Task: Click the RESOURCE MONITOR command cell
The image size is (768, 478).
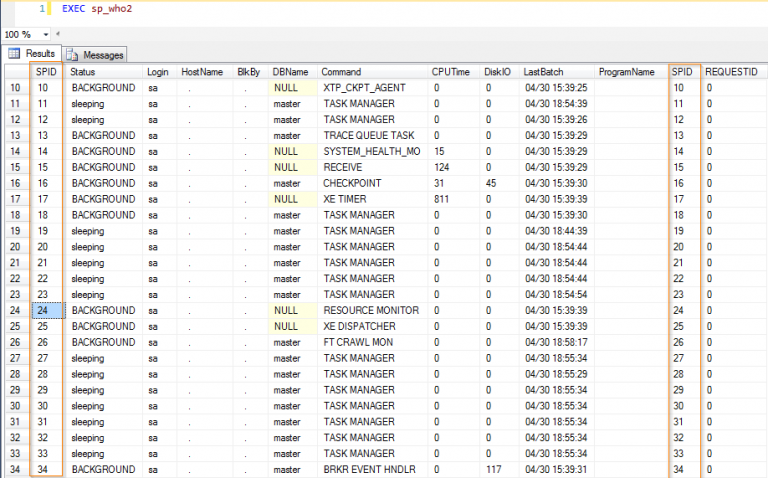Action: click(x=366, y=310)
